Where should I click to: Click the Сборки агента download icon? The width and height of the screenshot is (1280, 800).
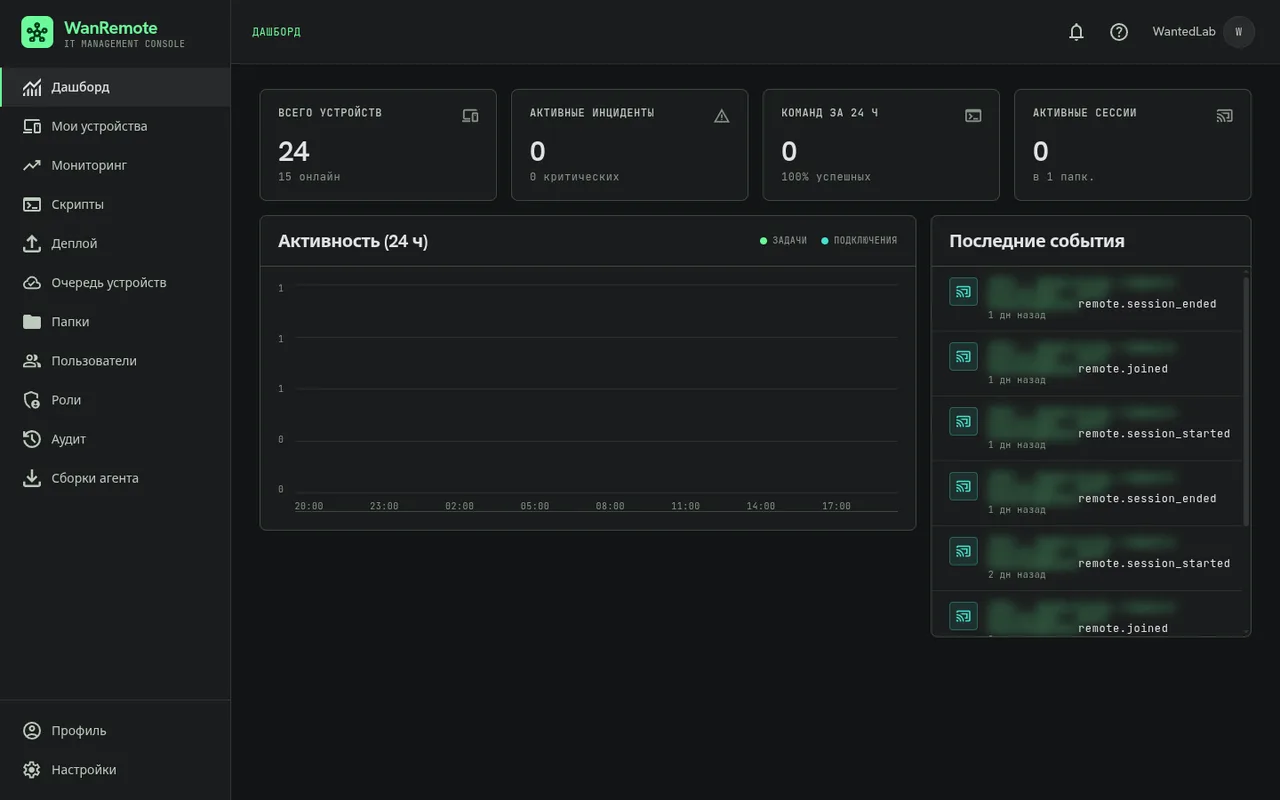pos(32,478)
